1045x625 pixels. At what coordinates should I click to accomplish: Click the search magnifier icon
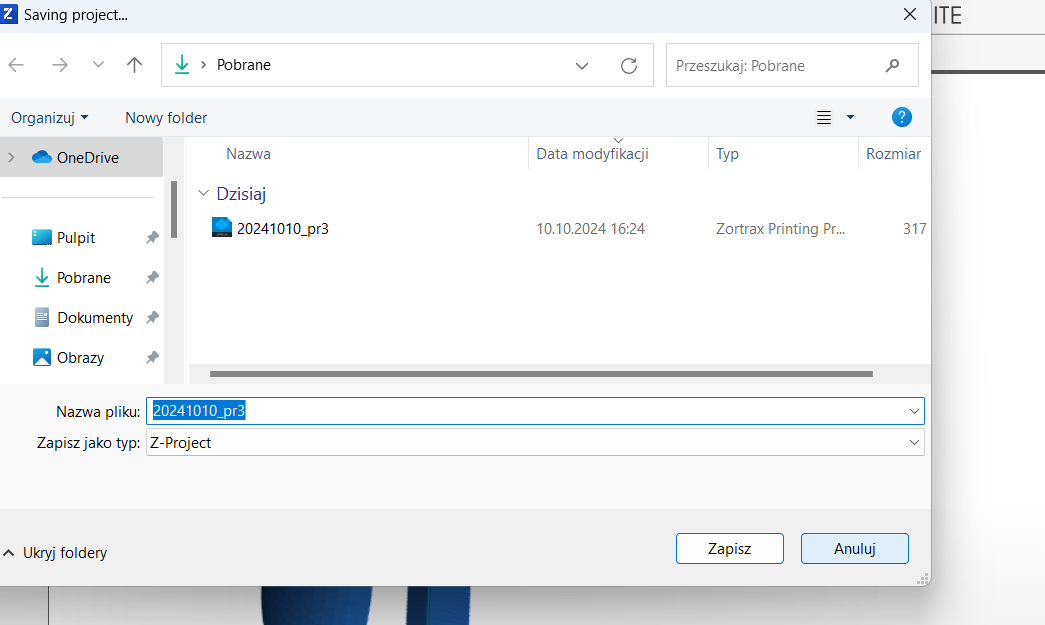[892, 65]
